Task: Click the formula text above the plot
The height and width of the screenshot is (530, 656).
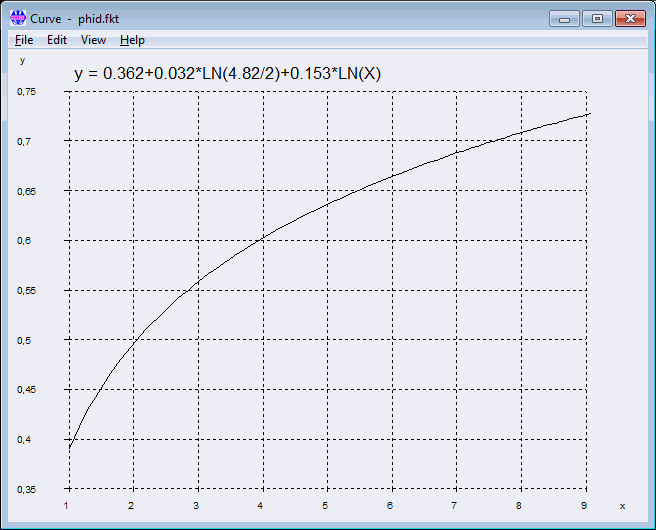Action: tap(228, 74)
